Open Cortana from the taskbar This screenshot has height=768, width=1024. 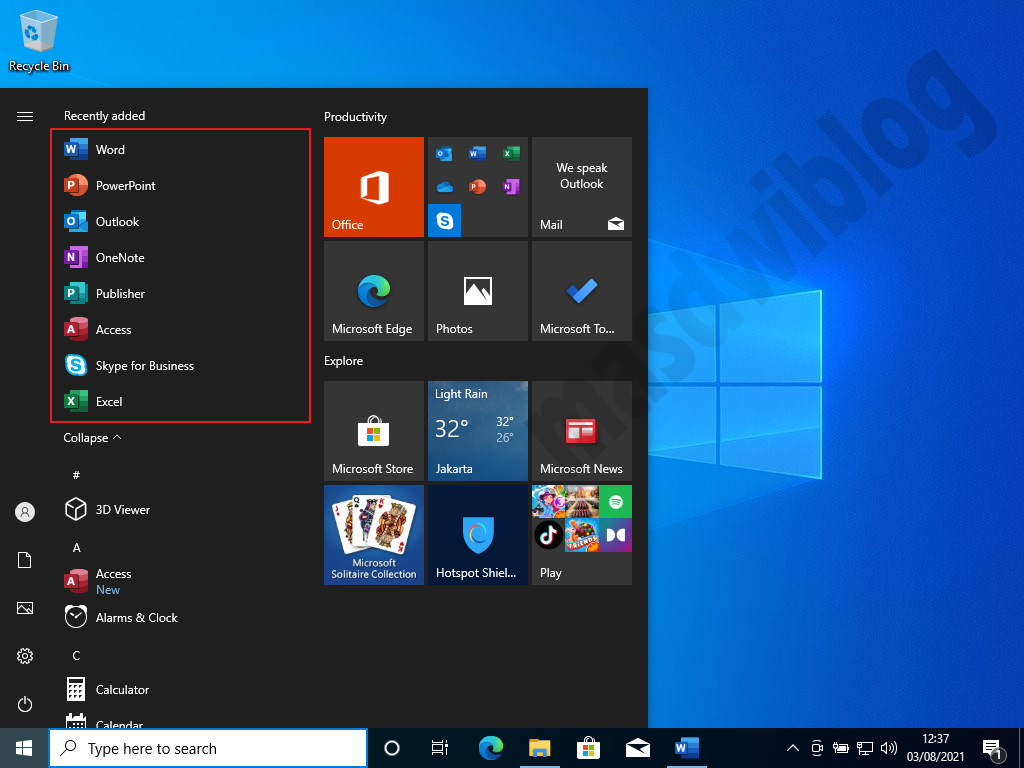[x=392, y=748]
